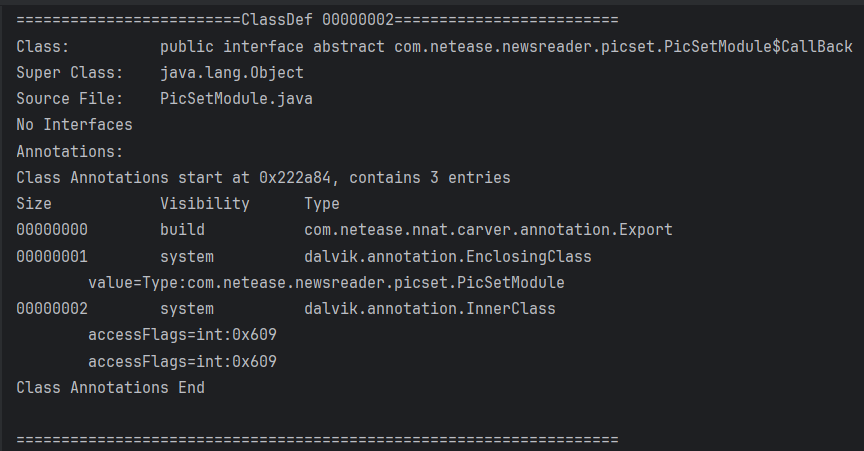
Task: Click the 'Visibility' column header
Action: click(205, 203)
